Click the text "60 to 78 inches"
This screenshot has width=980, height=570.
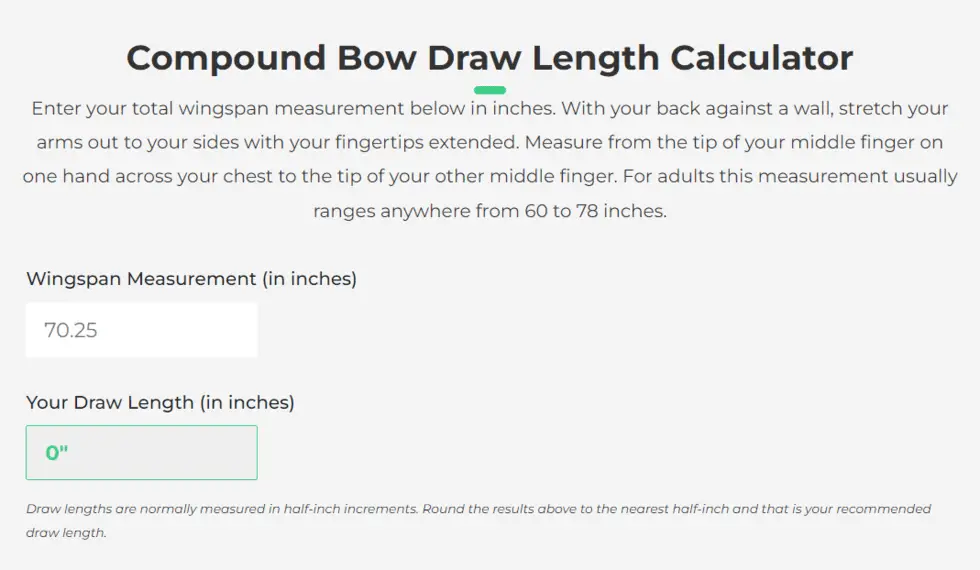pyautogui.click(x=595, y=211)
